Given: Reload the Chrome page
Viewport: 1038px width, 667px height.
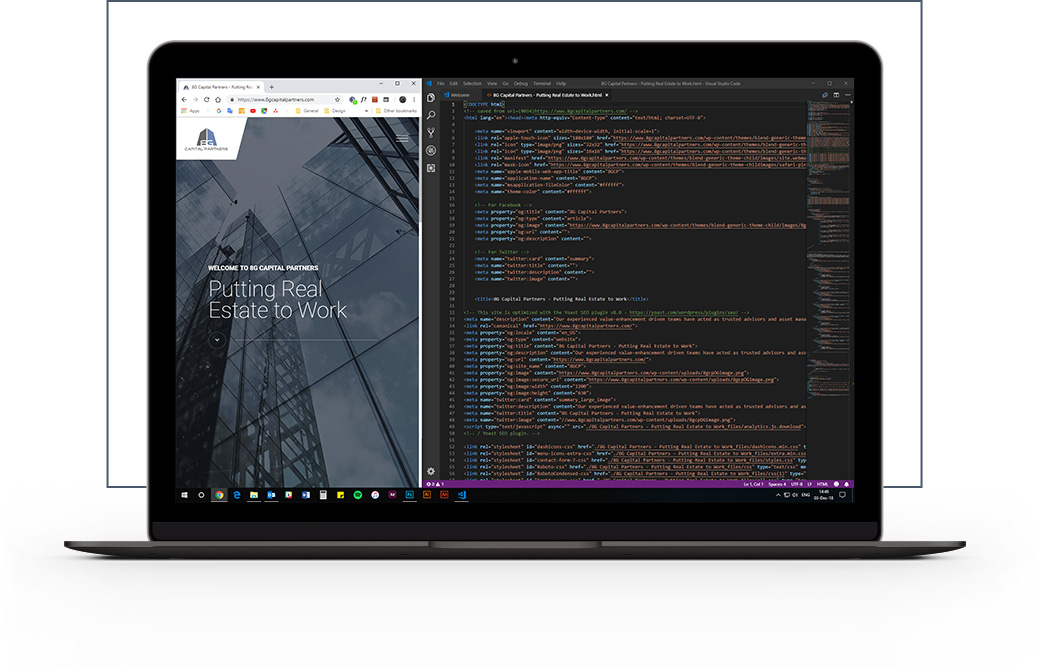Looking at the screenshot, I should [207, 99].
